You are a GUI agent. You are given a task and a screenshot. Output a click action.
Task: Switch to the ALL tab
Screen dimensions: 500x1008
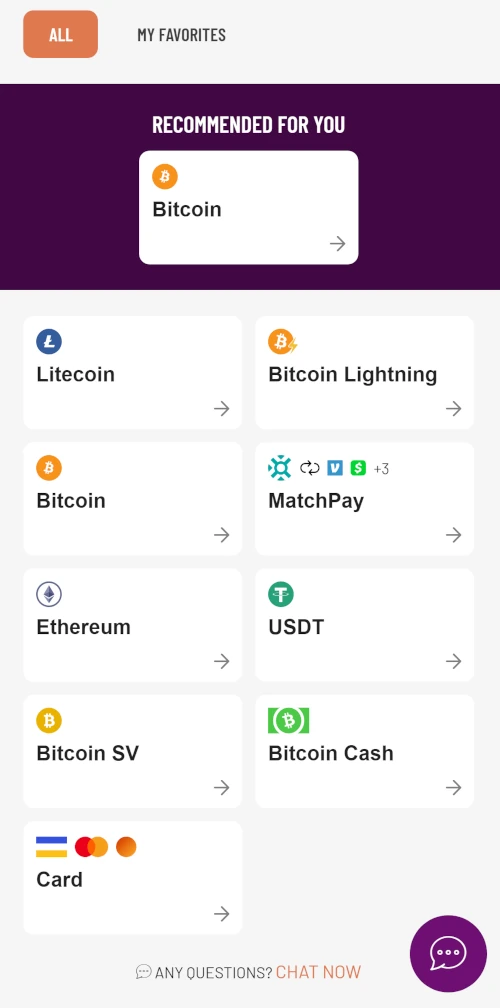click(60, 34)
